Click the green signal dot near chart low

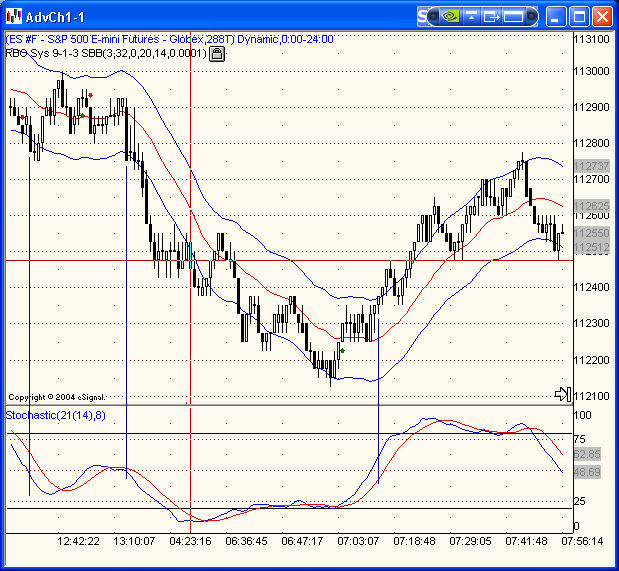click(x=343, y=350)
